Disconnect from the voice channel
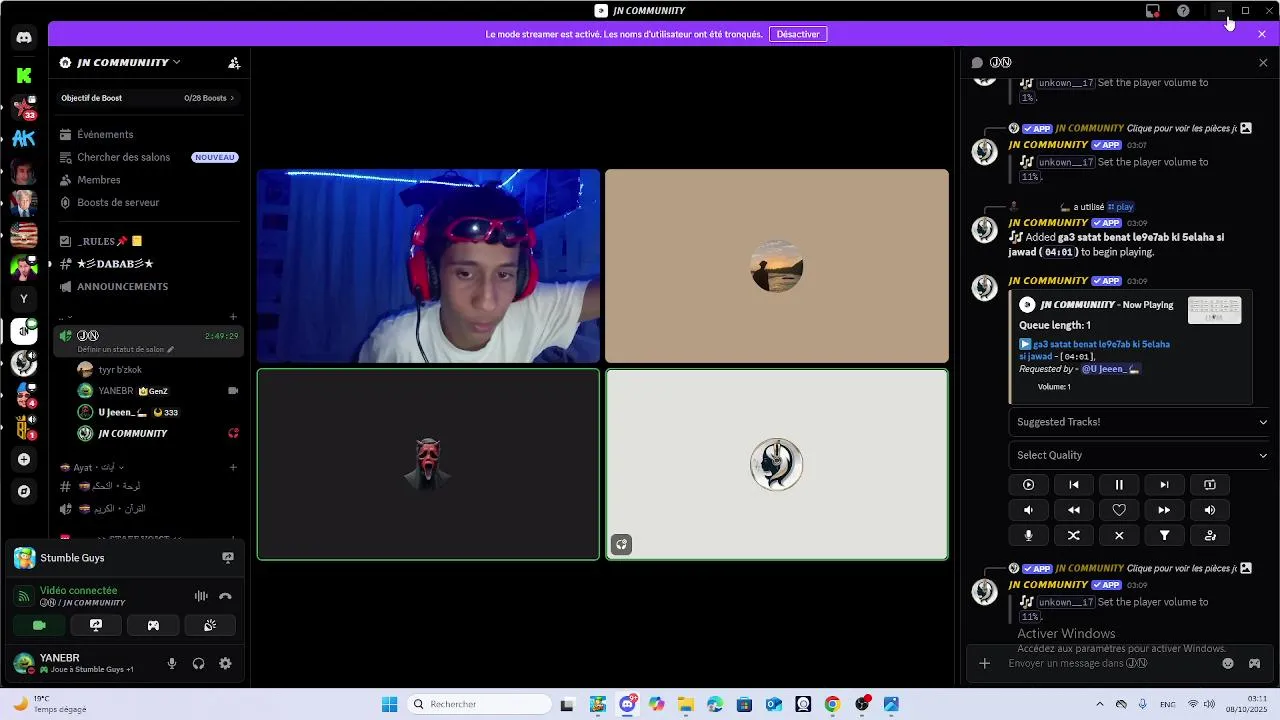 [x=225, y=596]
